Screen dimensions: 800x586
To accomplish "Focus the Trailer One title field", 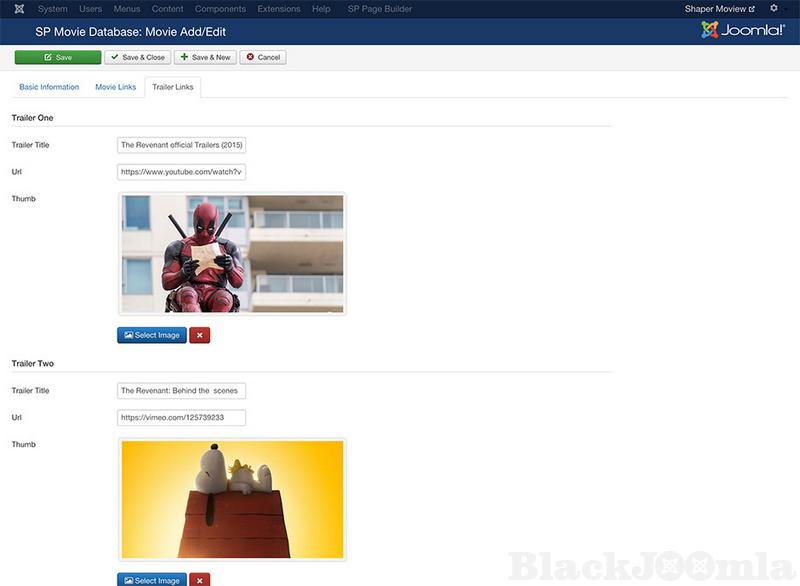I will point(181,145).
